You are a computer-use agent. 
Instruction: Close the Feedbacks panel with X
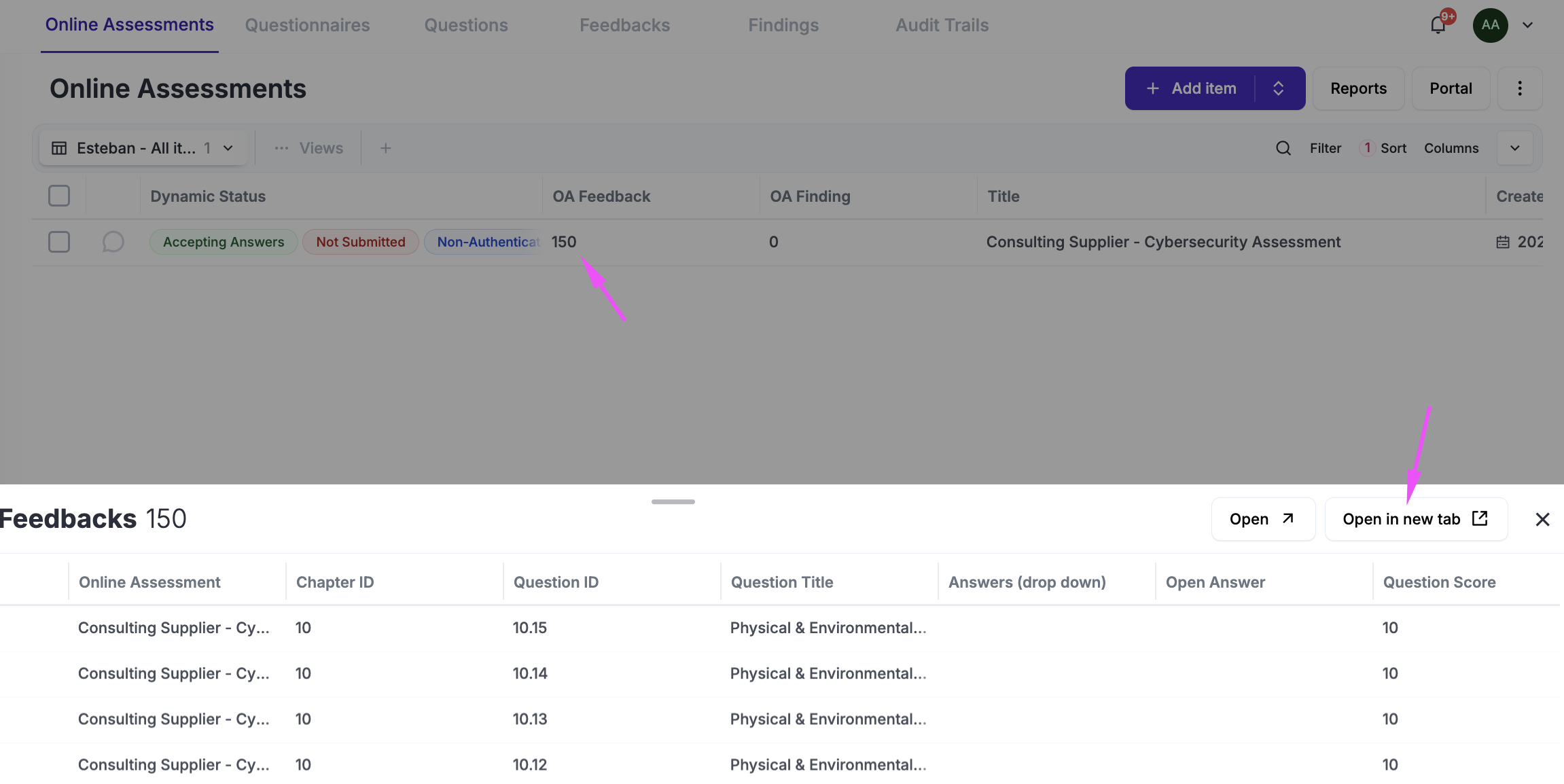coord(1542,520)
